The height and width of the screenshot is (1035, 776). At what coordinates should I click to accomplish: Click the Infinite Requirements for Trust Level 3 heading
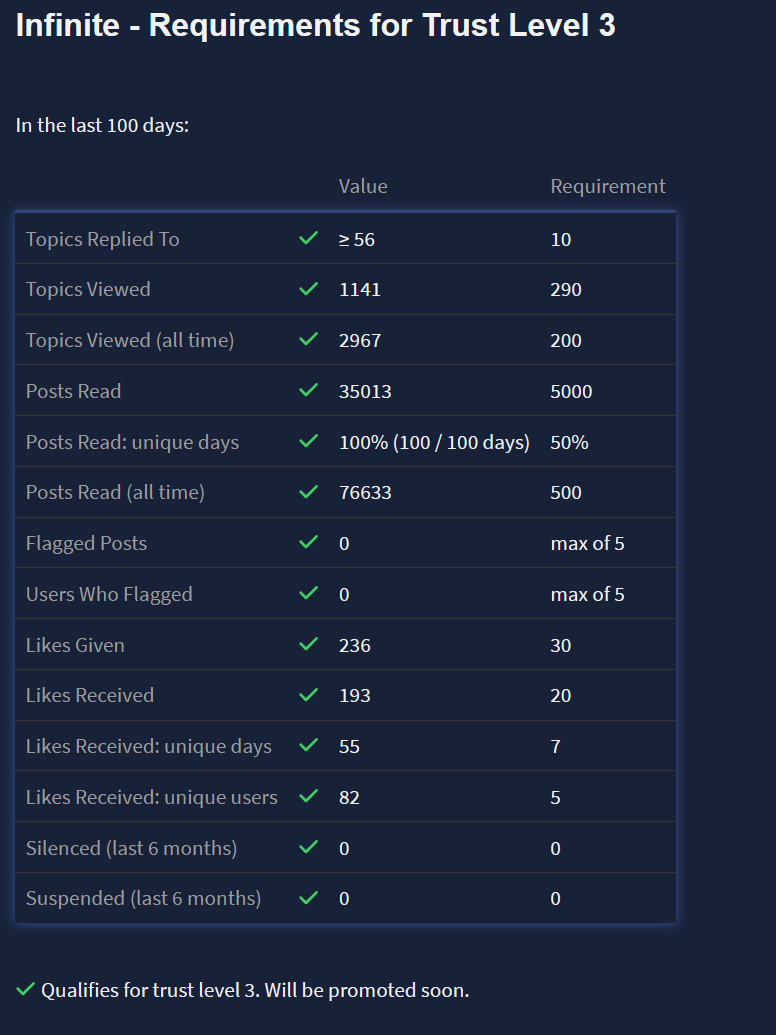tap(316, 25)
